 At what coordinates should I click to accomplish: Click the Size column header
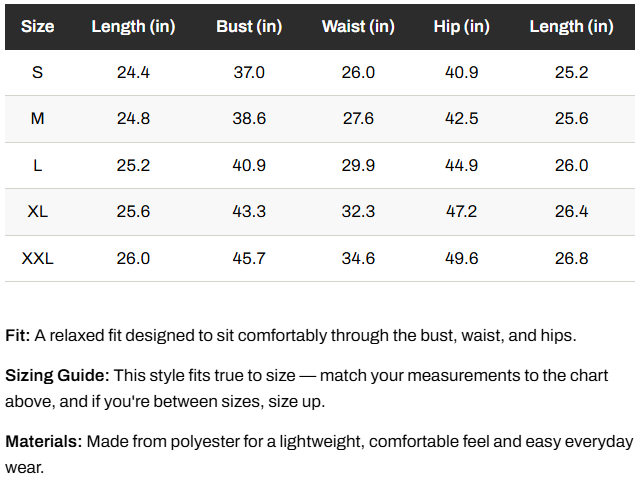tap(37, 26)
